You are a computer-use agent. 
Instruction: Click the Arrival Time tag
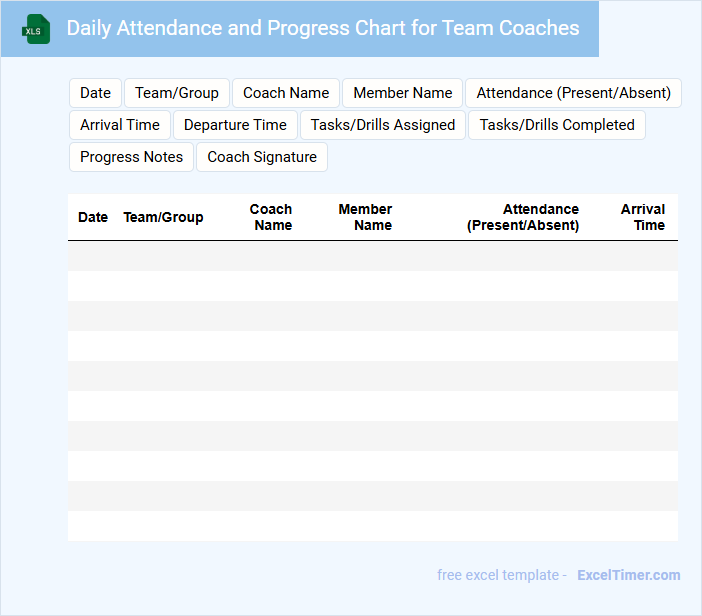tap(120, 125)
